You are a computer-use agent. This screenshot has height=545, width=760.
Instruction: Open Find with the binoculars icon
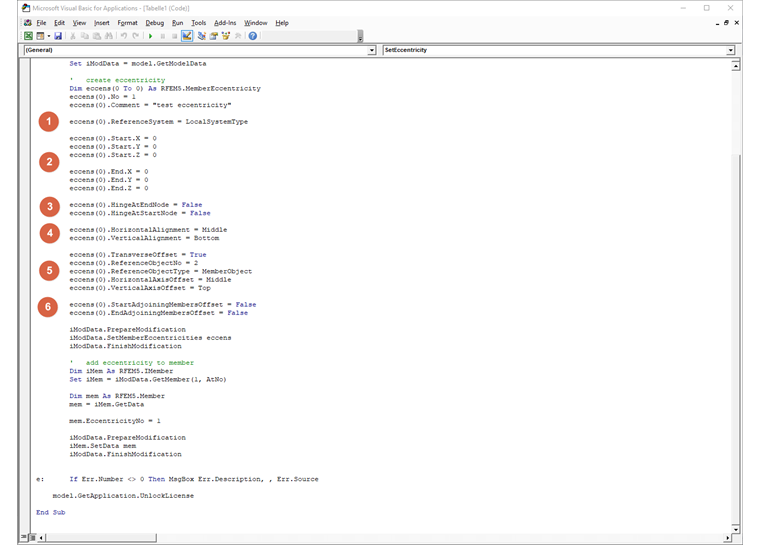click(109, 36)
